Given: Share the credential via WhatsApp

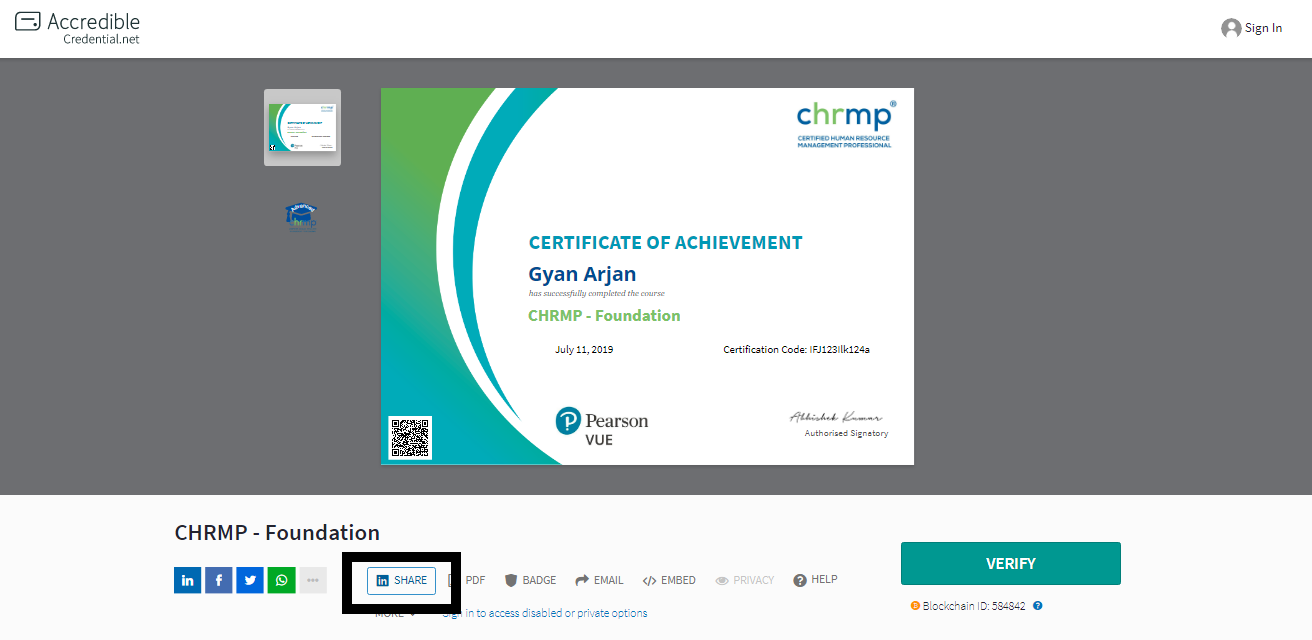Looking at the screenshot, I should coord(281,580).
